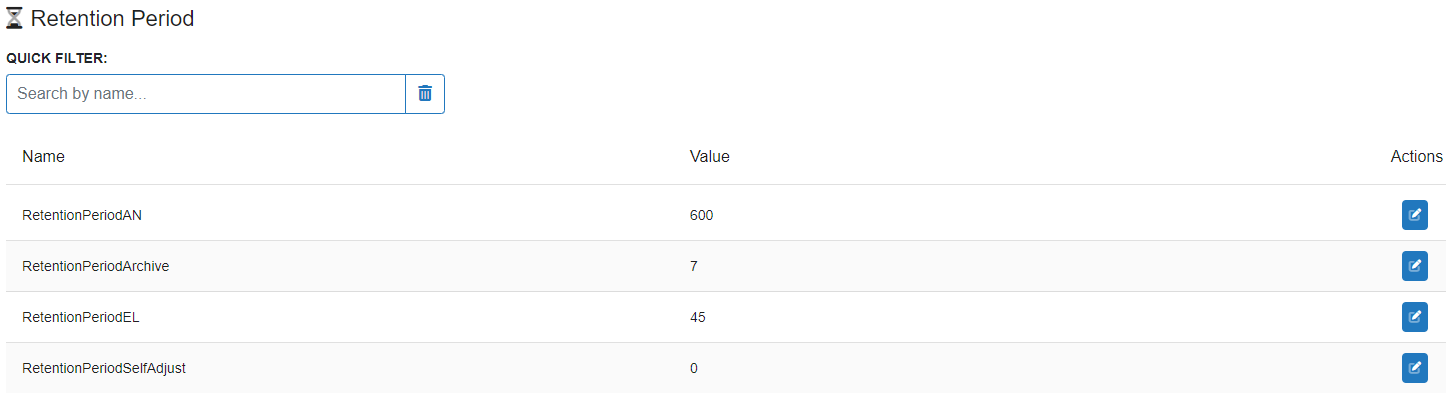Click the value 0 for SelfAdjust

[694, 368]
